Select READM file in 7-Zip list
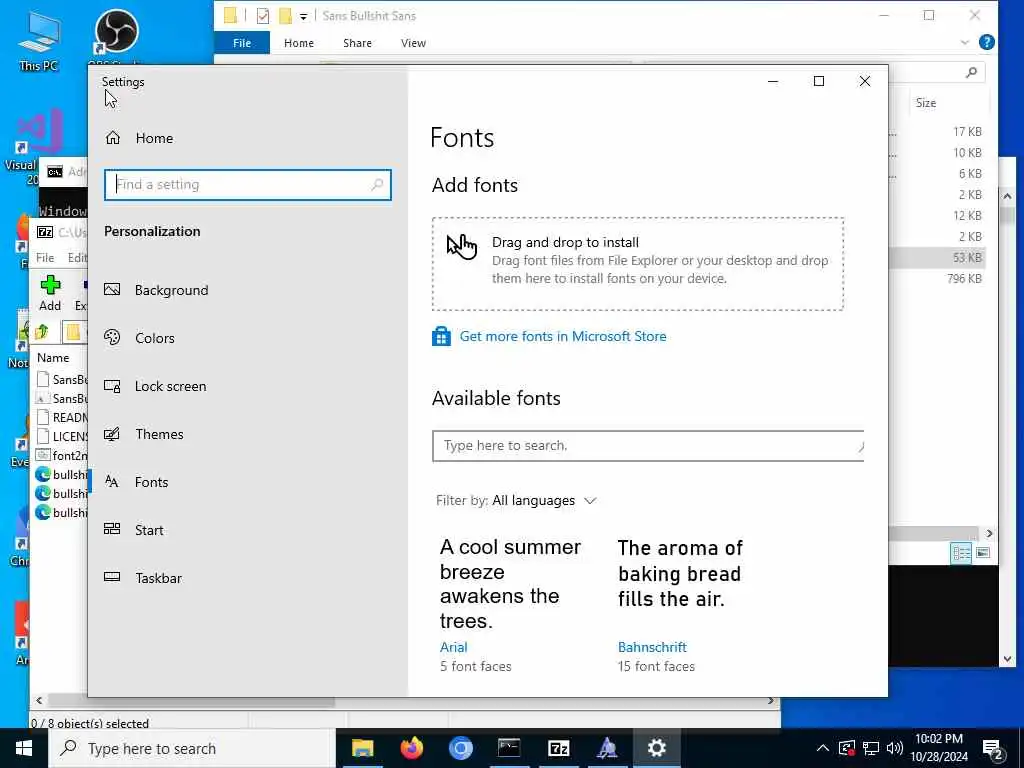The width and height of the screenshot is (1024, 768). [x=62, y=417]
